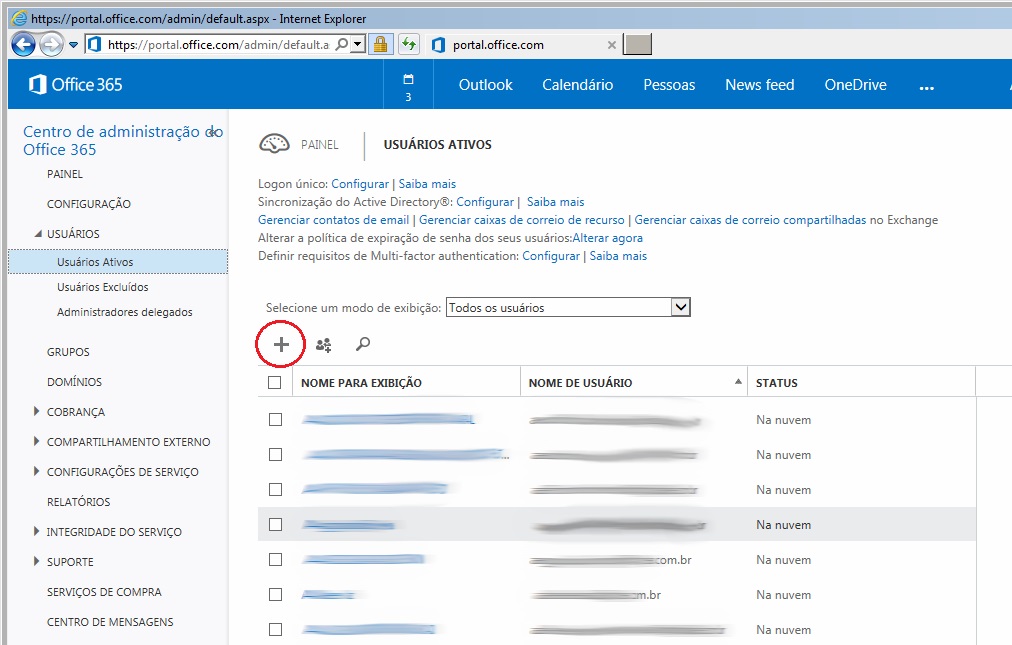
Task: Sort by NOME DE USUÁRIO column header
Action: coord(580,383)
